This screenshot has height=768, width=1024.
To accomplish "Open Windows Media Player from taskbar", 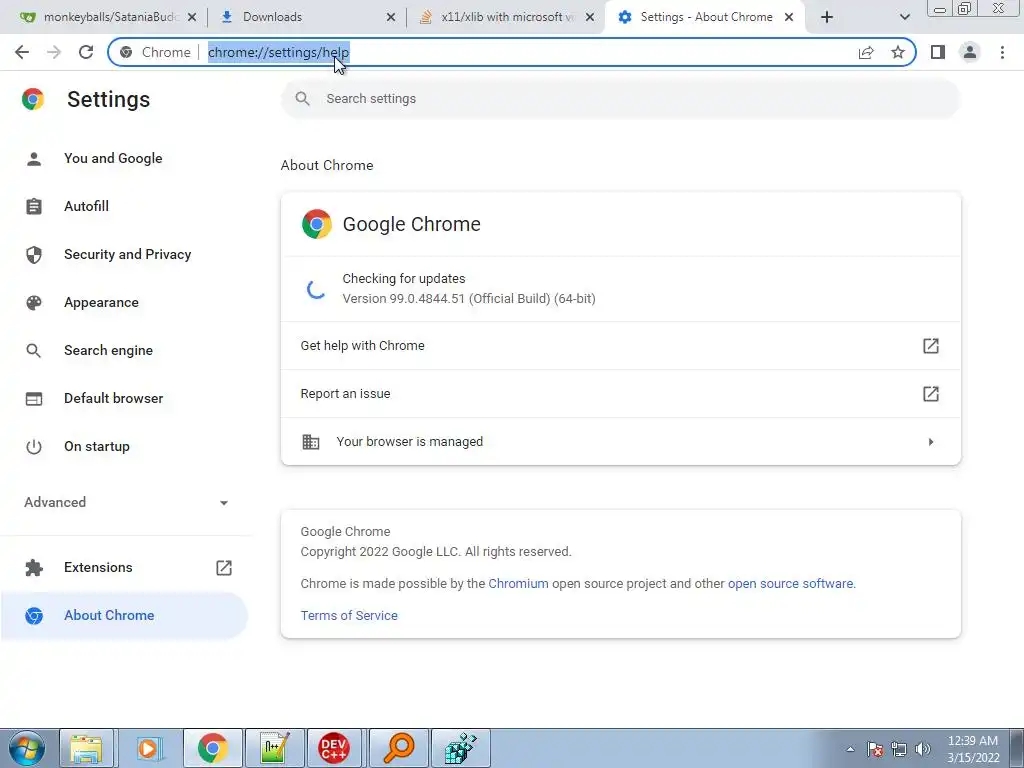I will (149, 748).
